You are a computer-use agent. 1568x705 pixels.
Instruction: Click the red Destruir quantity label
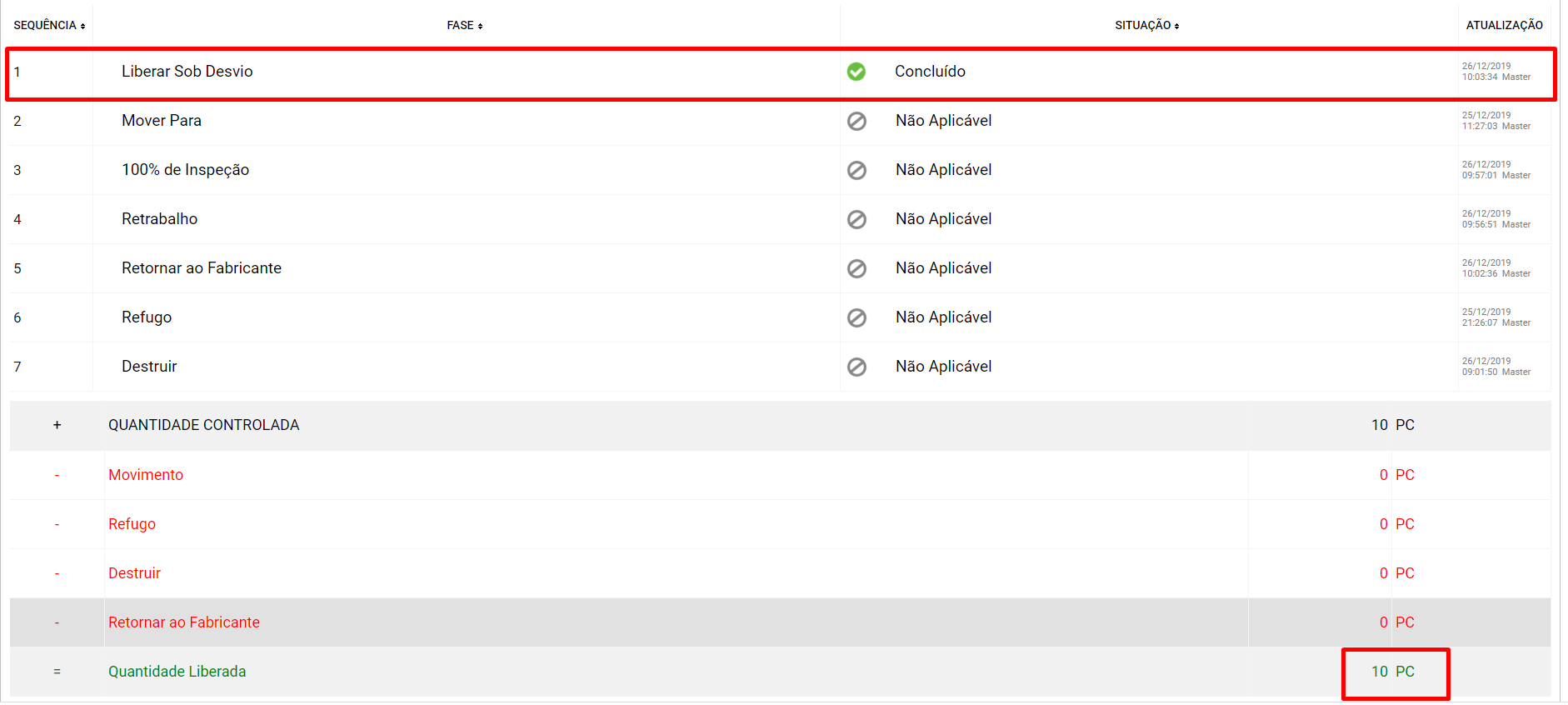[x=134, y=573]
